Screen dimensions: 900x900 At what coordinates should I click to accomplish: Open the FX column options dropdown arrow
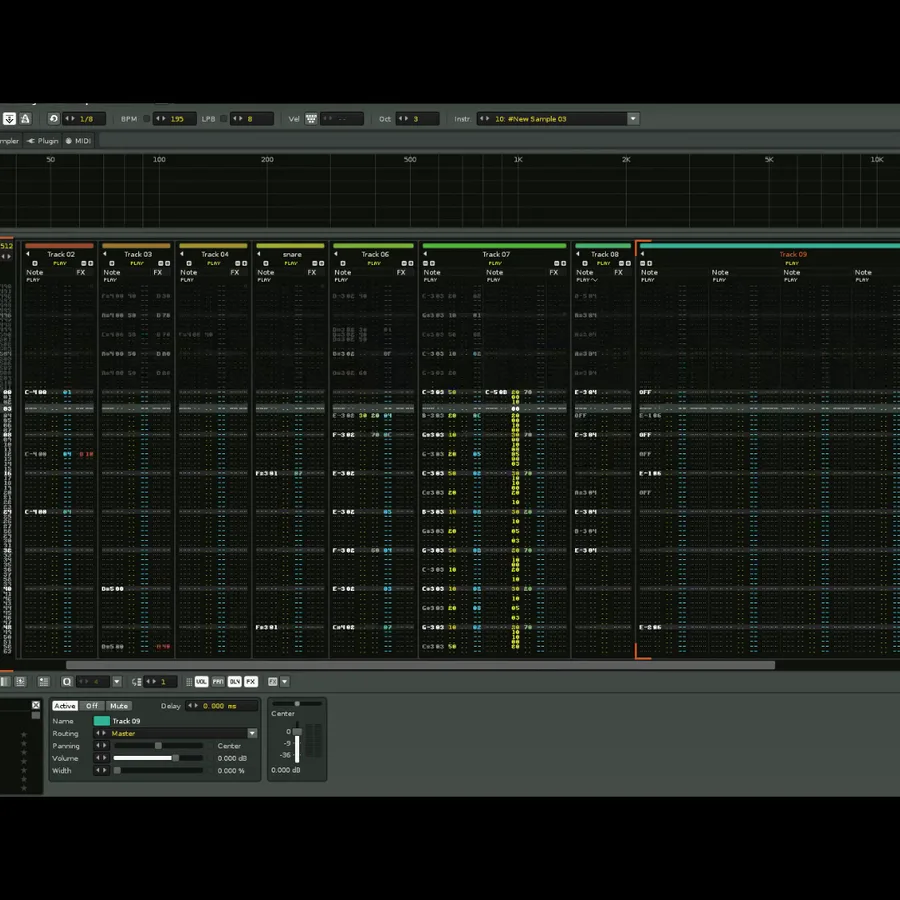point(285,681)
